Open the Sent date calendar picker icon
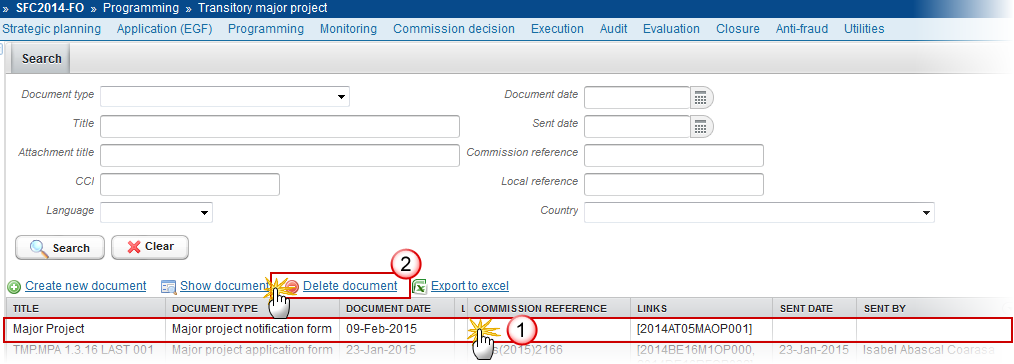 tap(701, 127)
